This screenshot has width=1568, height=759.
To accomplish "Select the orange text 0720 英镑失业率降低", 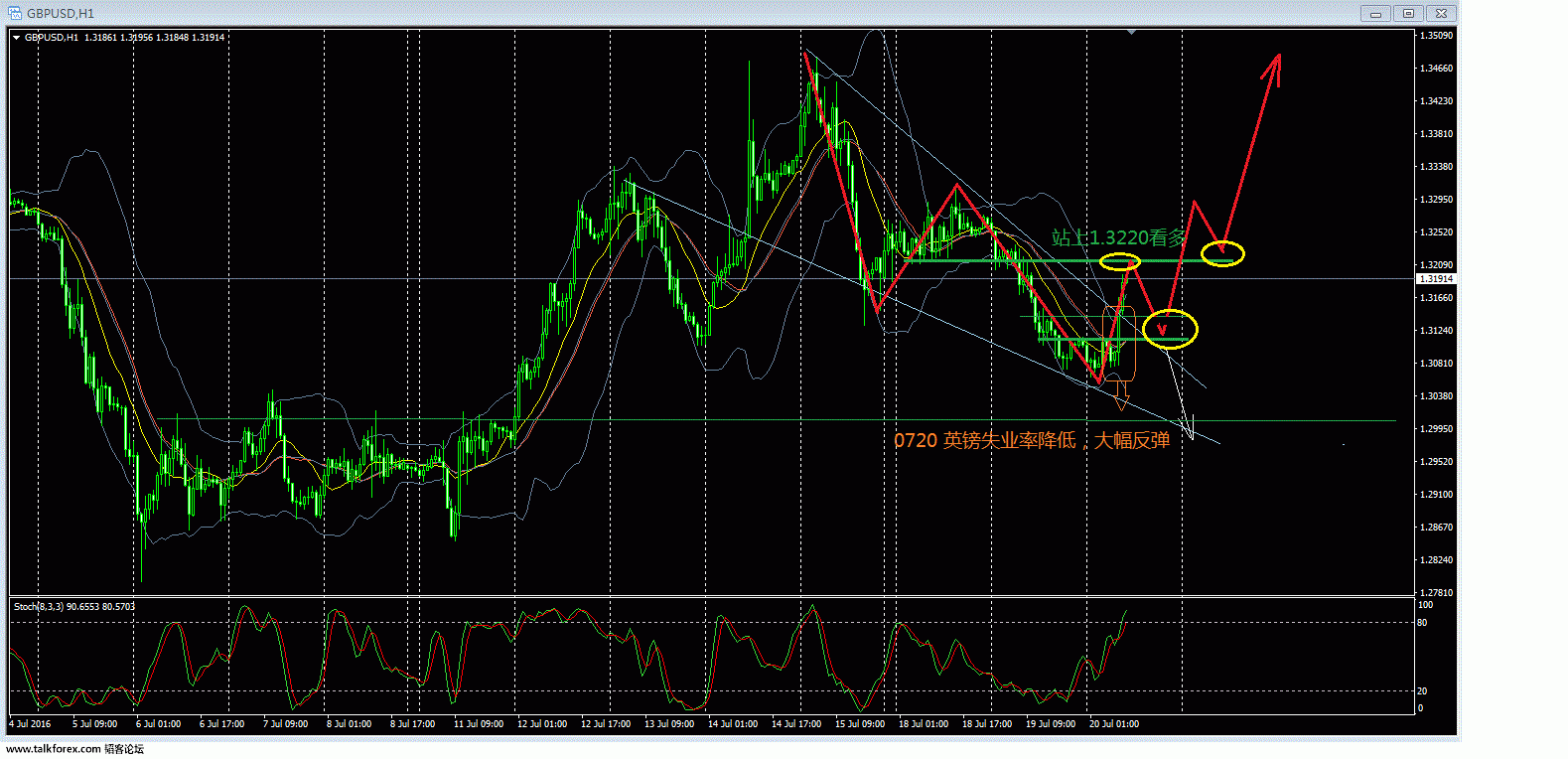I will 984,440.
